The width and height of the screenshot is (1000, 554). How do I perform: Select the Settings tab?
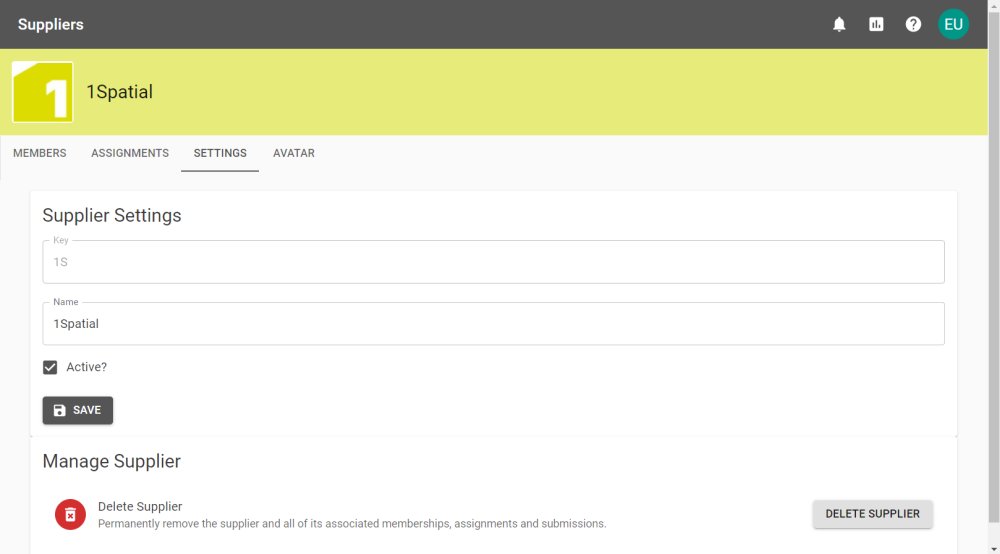click(x=220, y=153)
